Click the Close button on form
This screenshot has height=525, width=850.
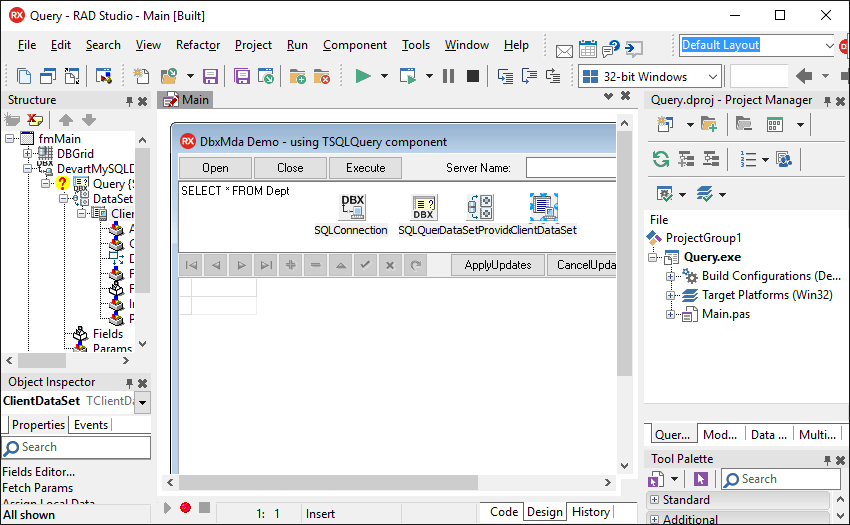[290, 168]
